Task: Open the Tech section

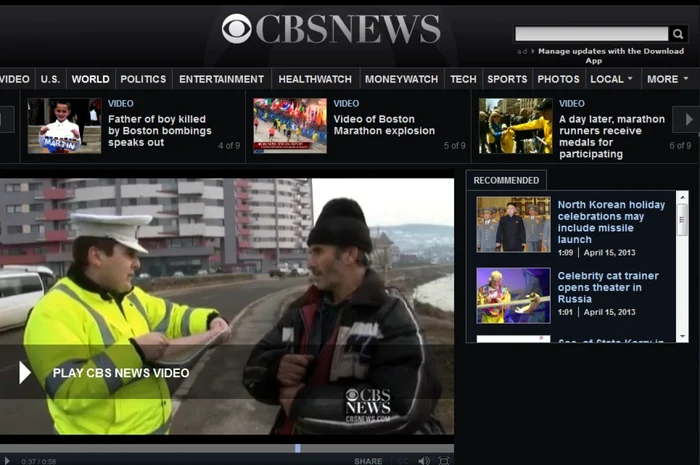Action: (463, 79)
